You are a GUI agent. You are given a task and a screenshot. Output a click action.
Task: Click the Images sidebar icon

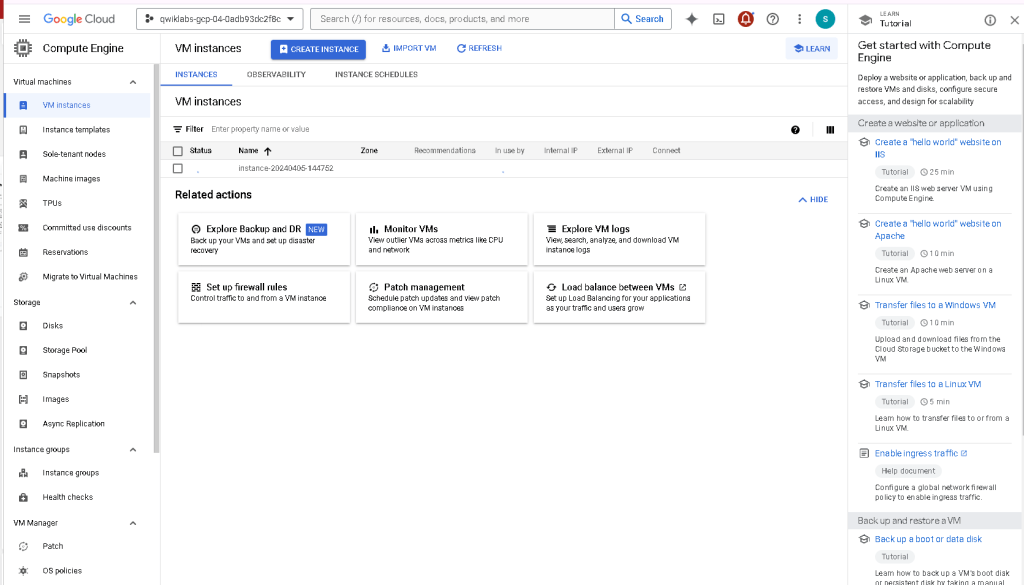coord(24,399)
